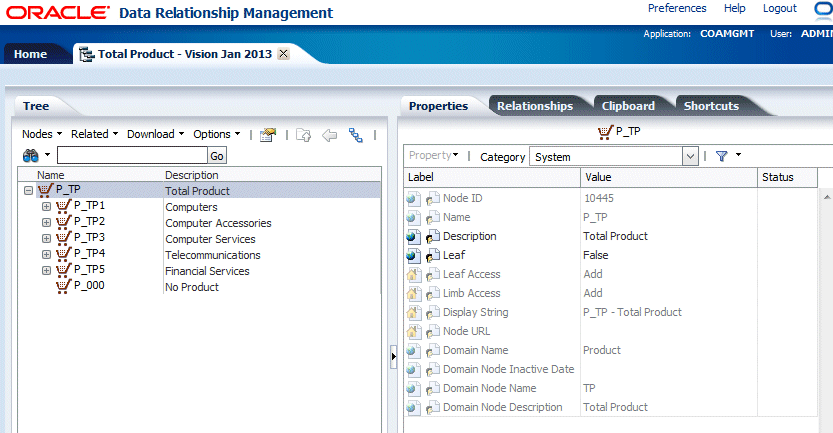Expand the P_TP4 Telecommunications node
Viewport: 833px width, 433px height.
[x=46, y=254]
